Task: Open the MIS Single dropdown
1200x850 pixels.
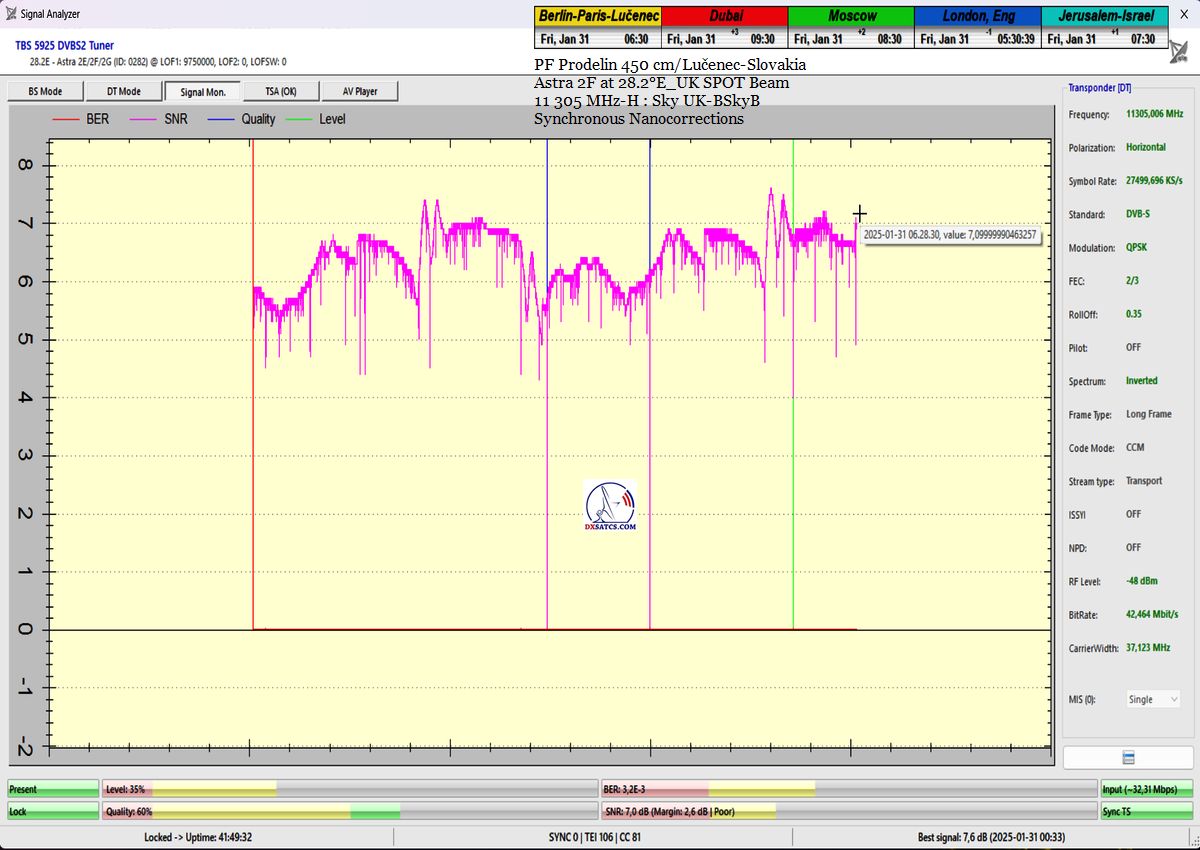Action: [x=1153, y=700]
